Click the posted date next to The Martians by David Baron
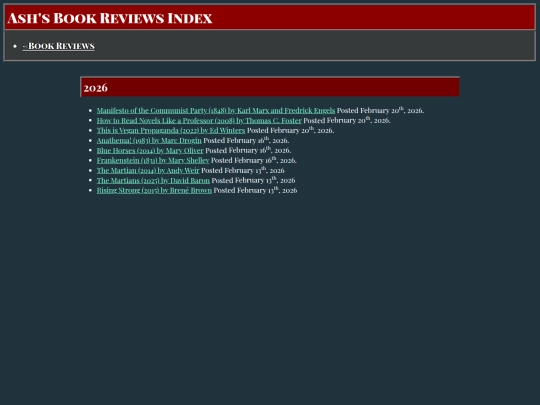This screenshot has width=540, height=405. pyautogui.click(x=253, y=180)
